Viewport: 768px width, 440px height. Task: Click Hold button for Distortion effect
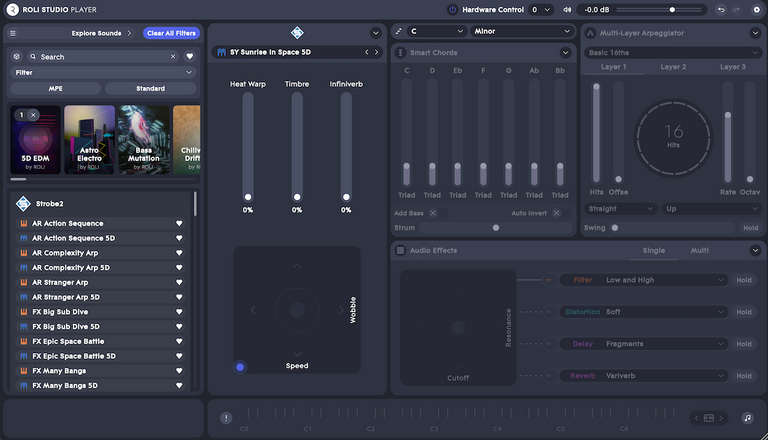744,312
